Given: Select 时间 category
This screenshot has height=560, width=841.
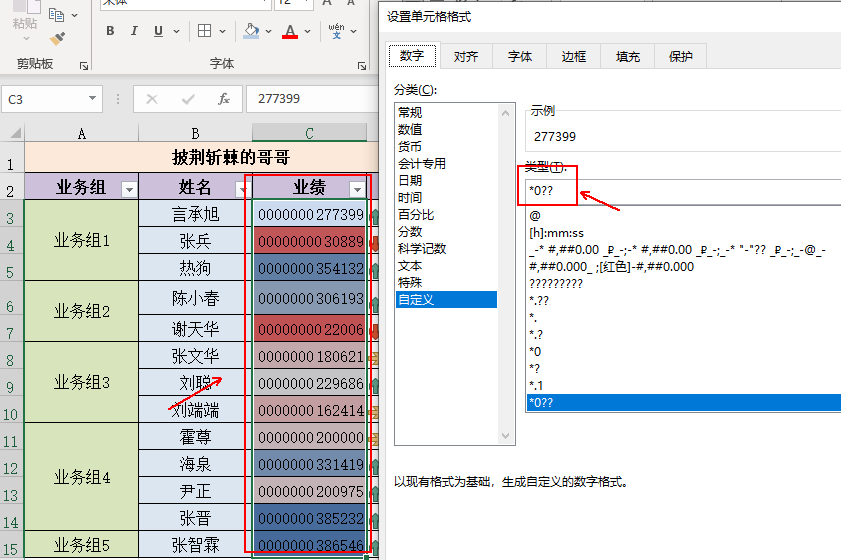Looking at the screenshot, I should point(447,197).
